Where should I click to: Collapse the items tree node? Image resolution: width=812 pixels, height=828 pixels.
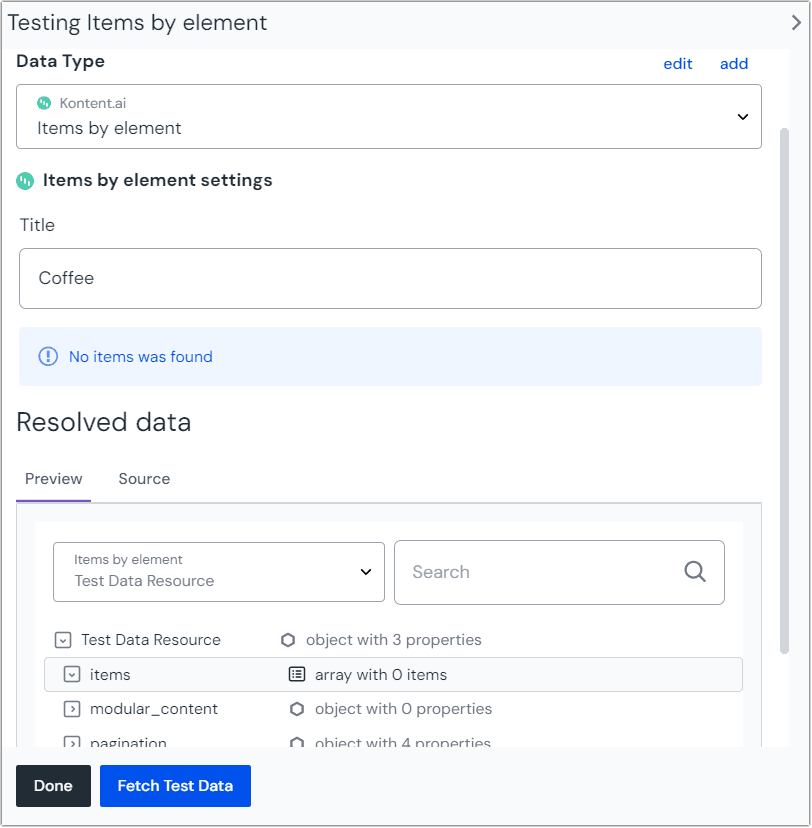coord(72,675)
